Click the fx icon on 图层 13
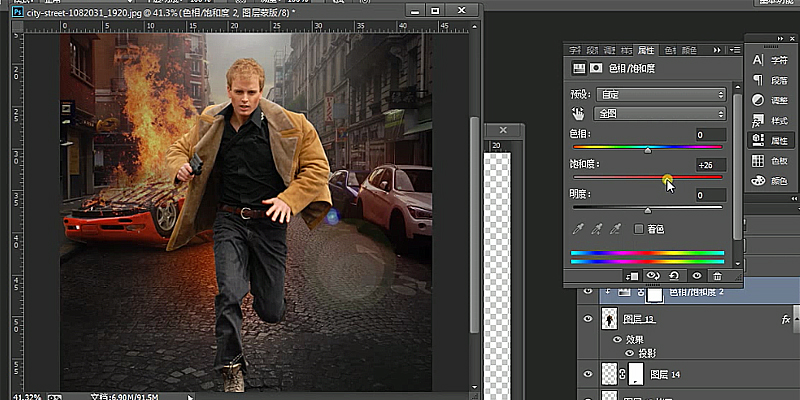This screenshot has height=400, width=800. tap(786, 319)
